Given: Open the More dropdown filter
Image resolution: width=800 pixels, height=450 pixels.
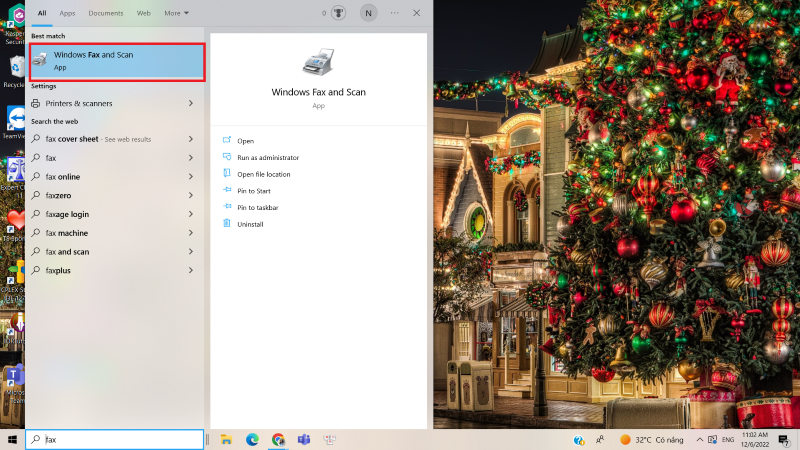Looking at the screenshot, I should pos(177,13).
